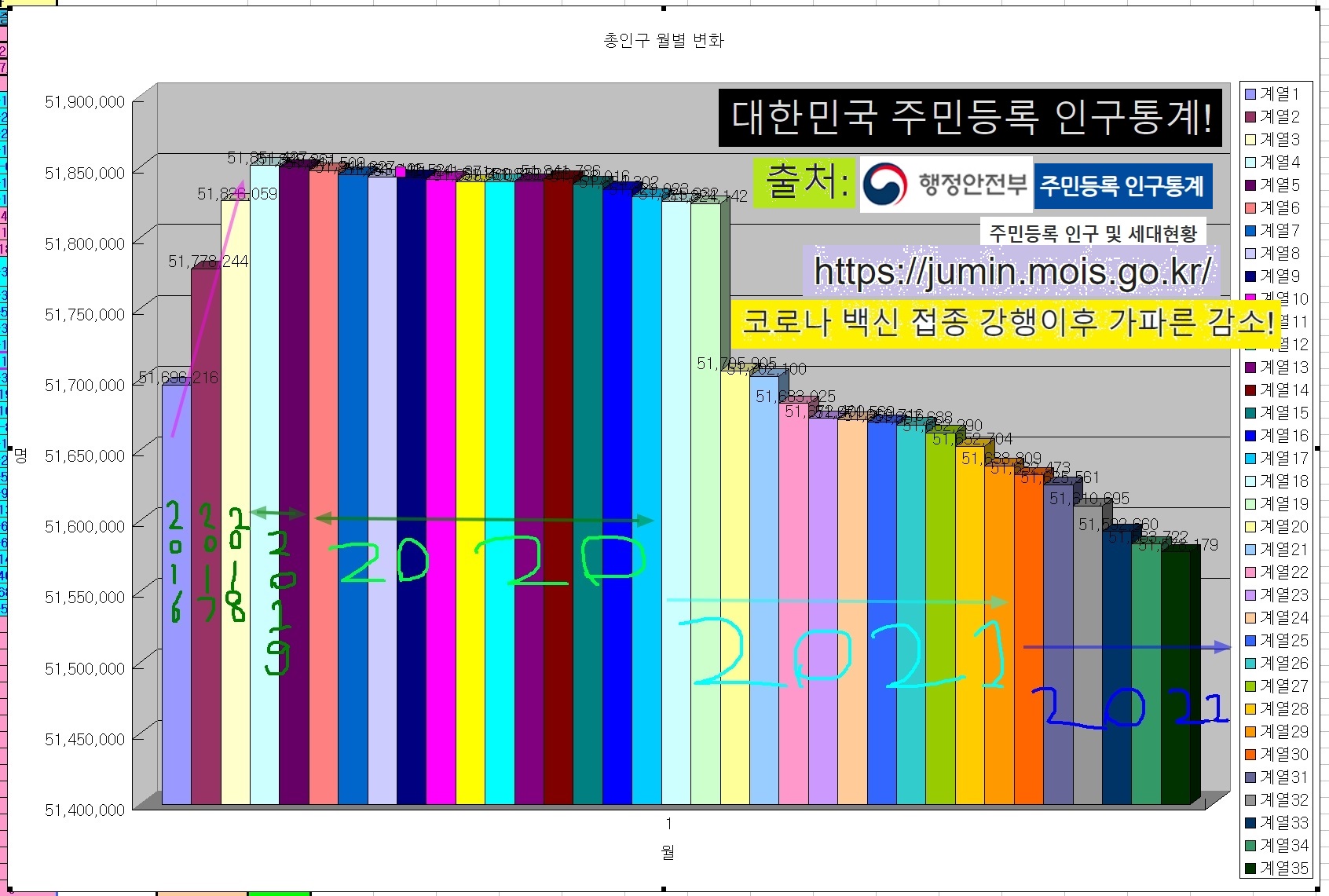Click the salmon color key beside 계열6

tap(1250, 208)
